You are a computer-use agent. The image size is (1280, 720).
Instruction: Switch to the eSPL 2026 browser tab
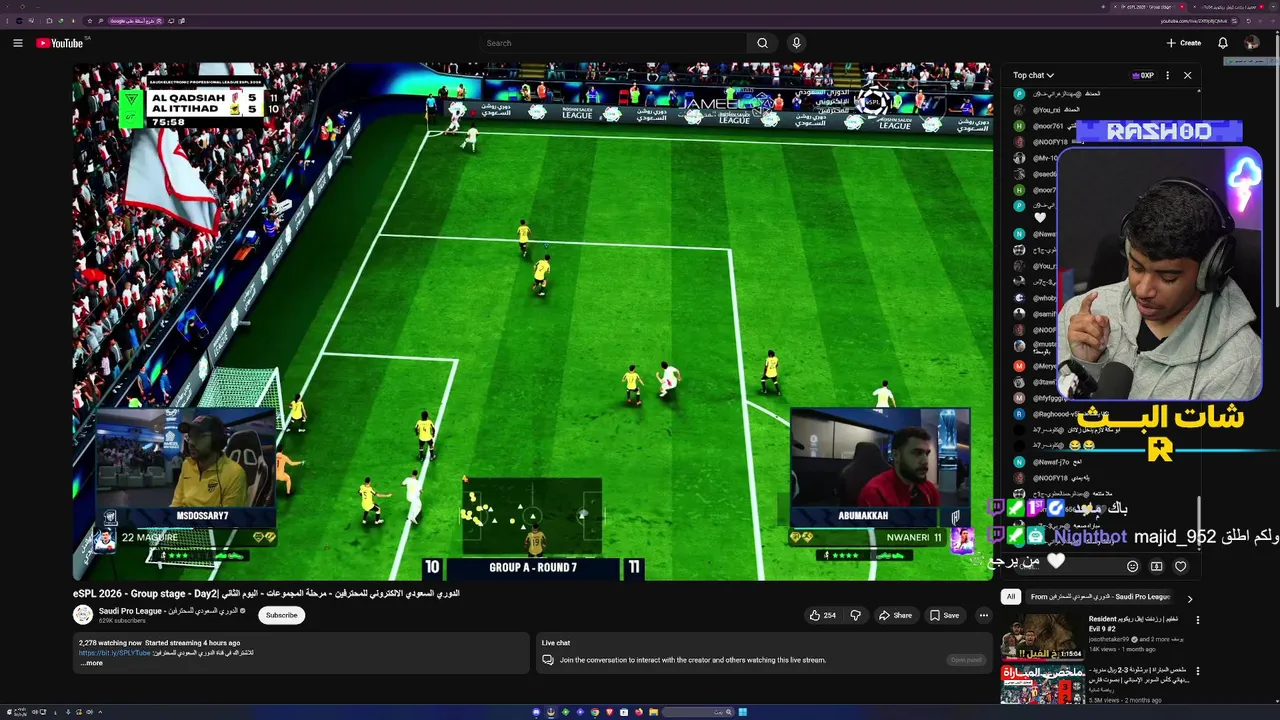1150,7
